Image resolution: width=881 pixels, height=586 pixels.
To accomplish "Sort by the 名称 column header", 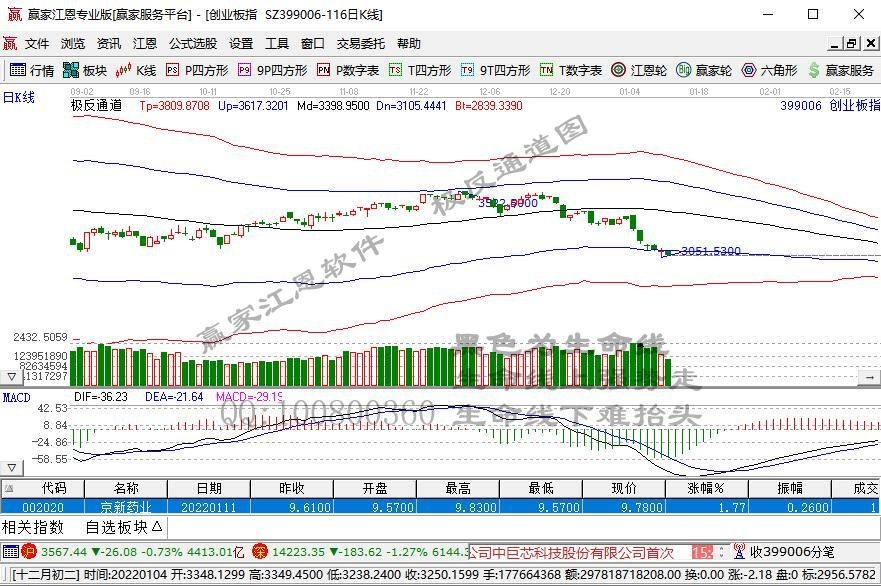I will (126, 488).
